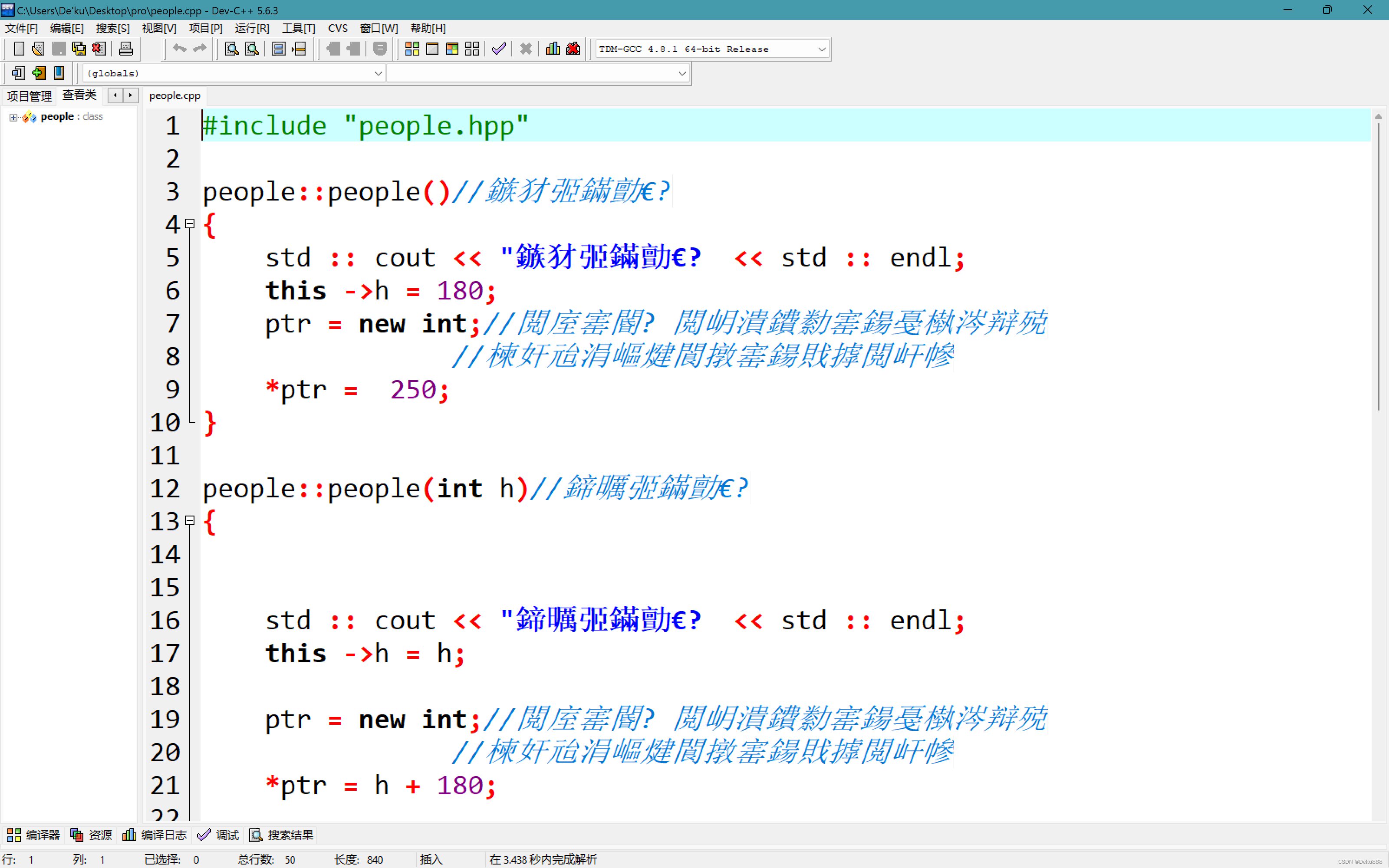The height and width of the screenshot is (868, 1389).
Task: Switch to the 项目管理 tab
Action: coord(29,96)
